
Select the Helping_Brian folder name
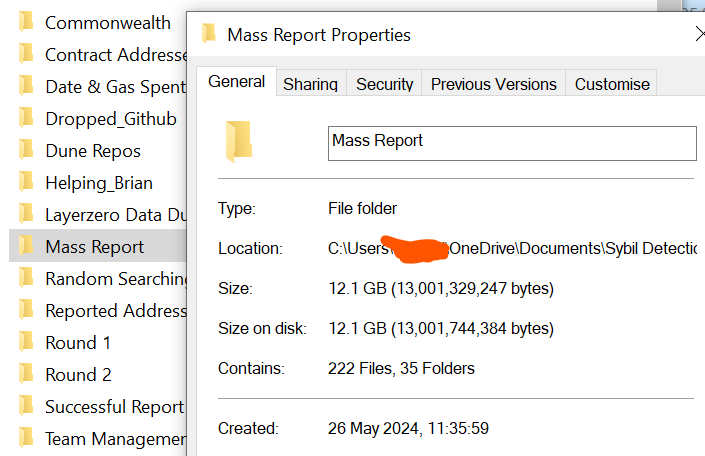99,183
